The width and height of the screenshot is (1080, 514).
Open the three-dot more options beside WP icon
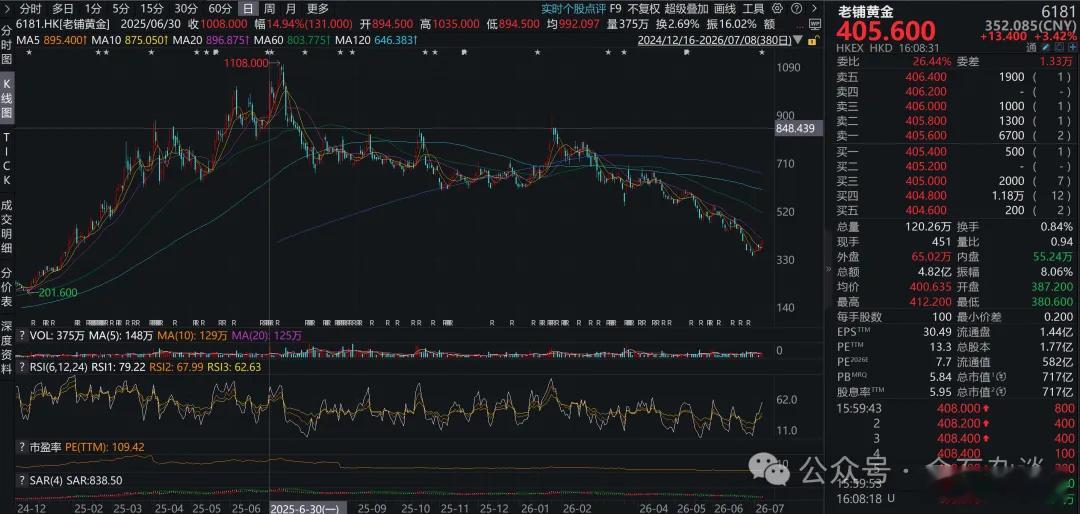pos(800,28)
